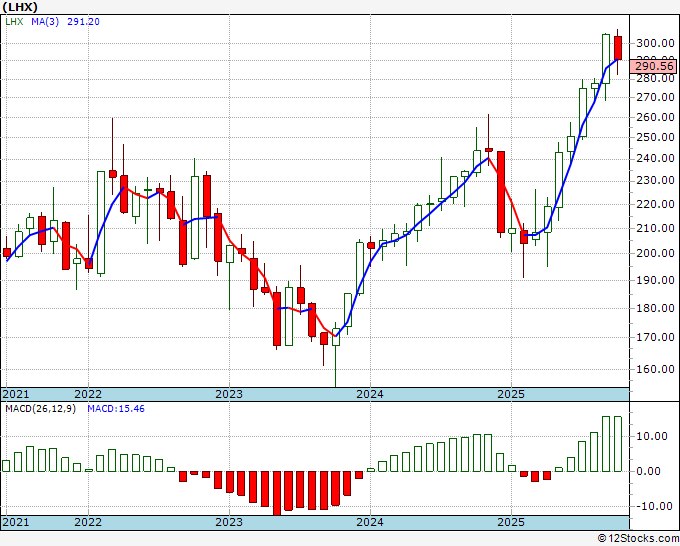
Task: Click 2024 on the MACD time axis
Action: pos(370,522)
